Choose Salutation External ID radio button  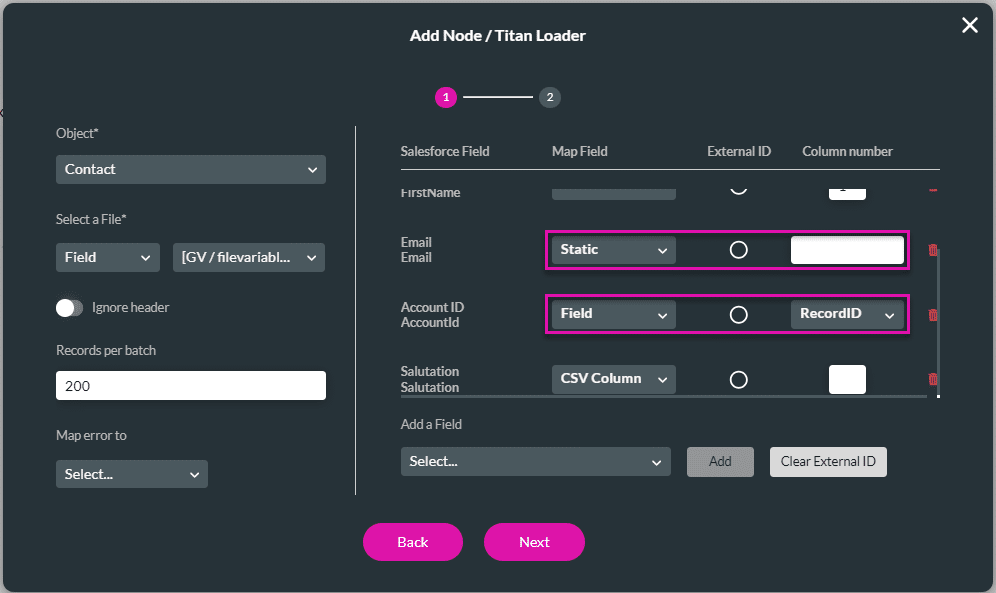[738, 379]
